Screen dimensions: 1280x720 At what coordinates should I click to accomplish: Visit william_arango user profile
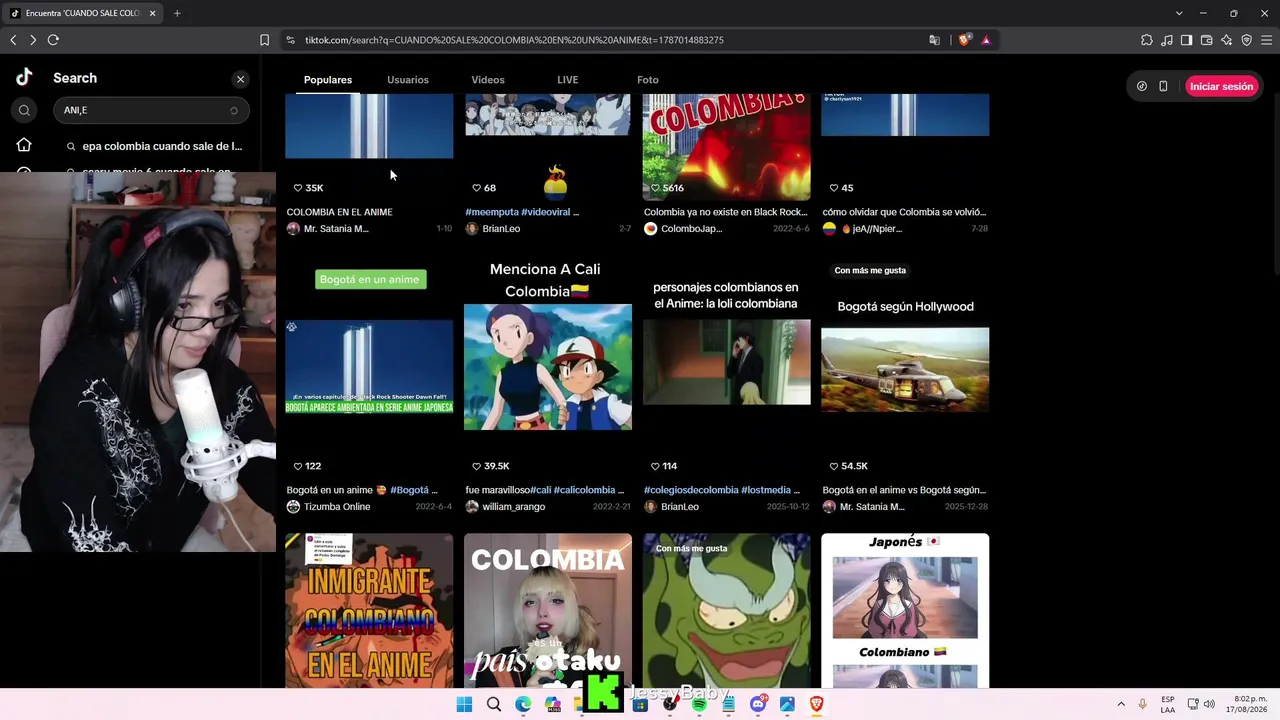pyautogui.click(x=513, y=507)
